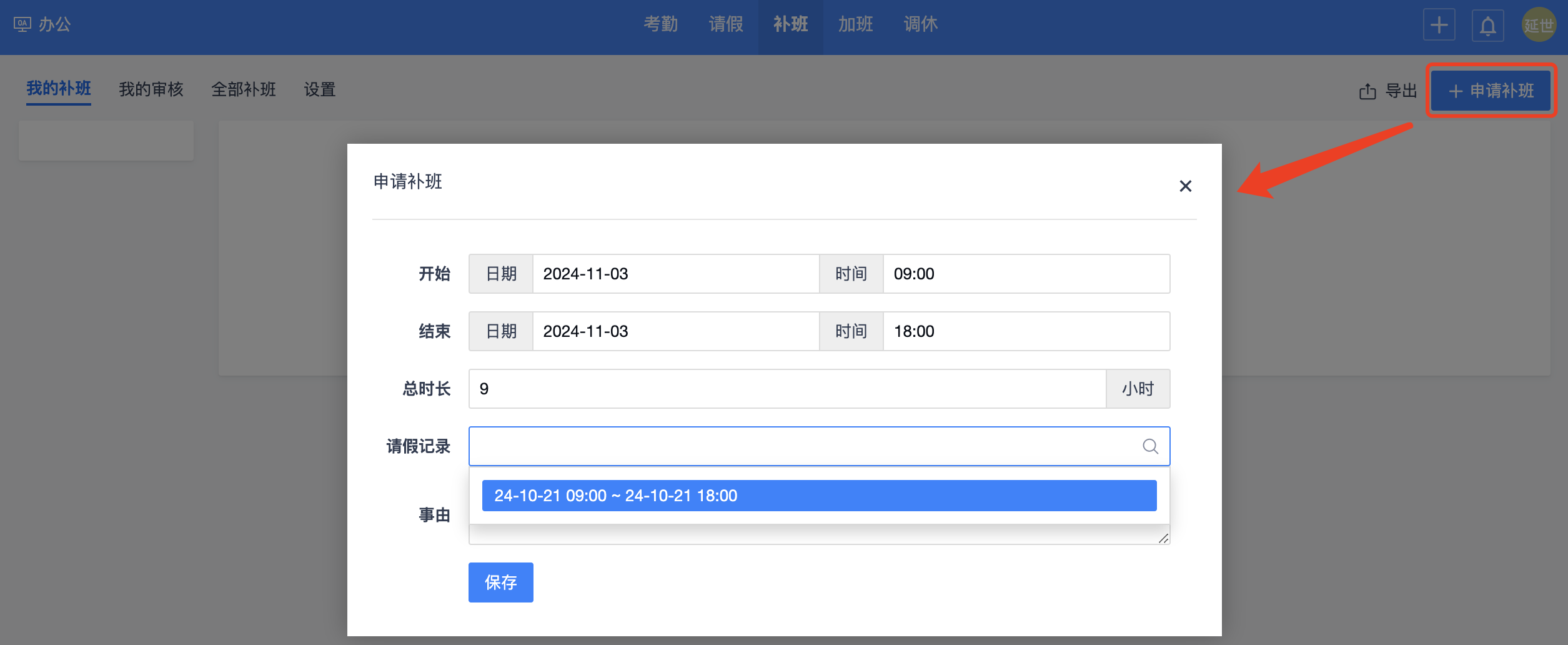Close the 申请补班 dialog
This screenshot has height=645, width=1568.
tap(1185, 186)
